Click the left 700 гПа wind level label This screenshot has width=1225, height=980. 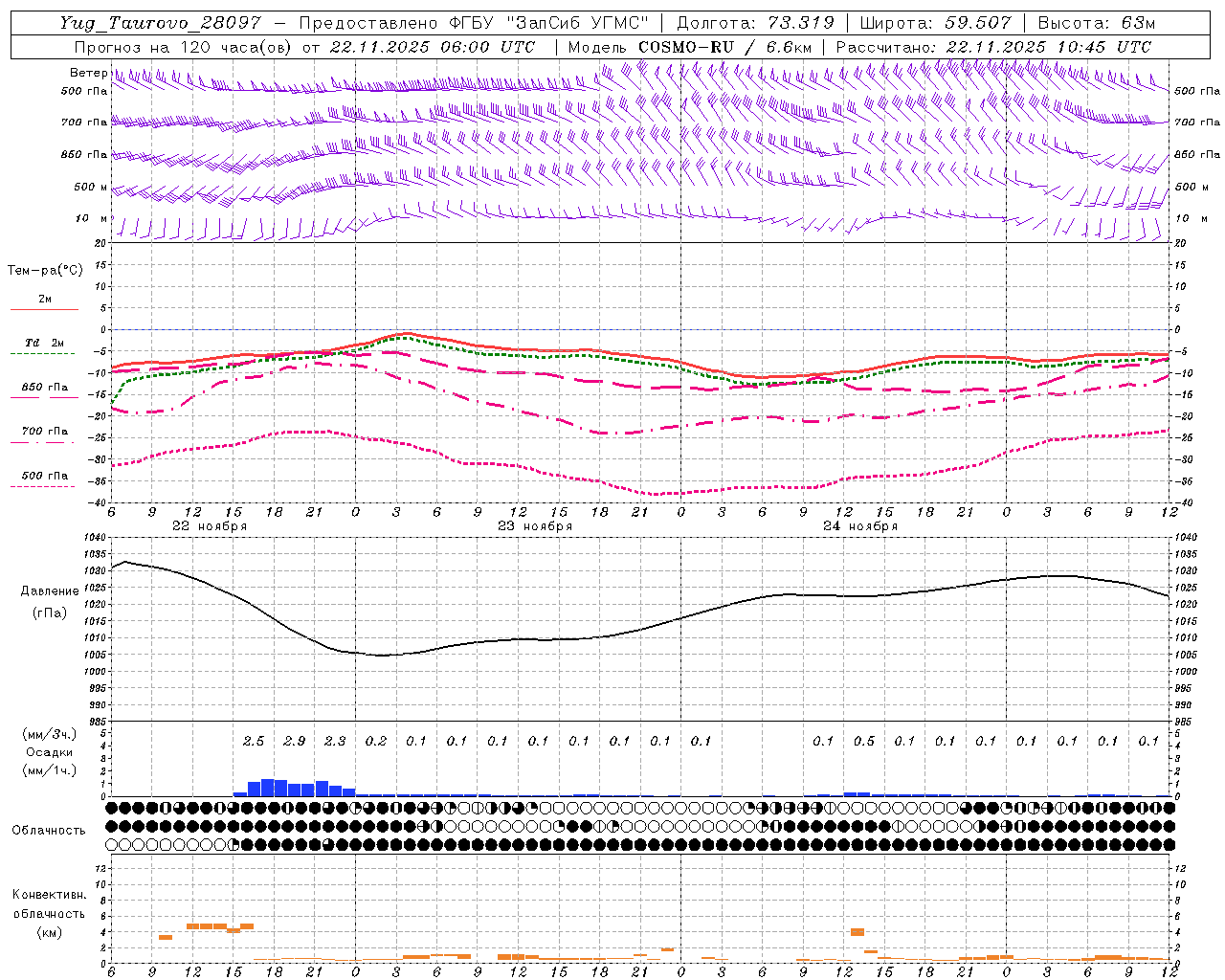pyautogui.click(x=84, y=122)
